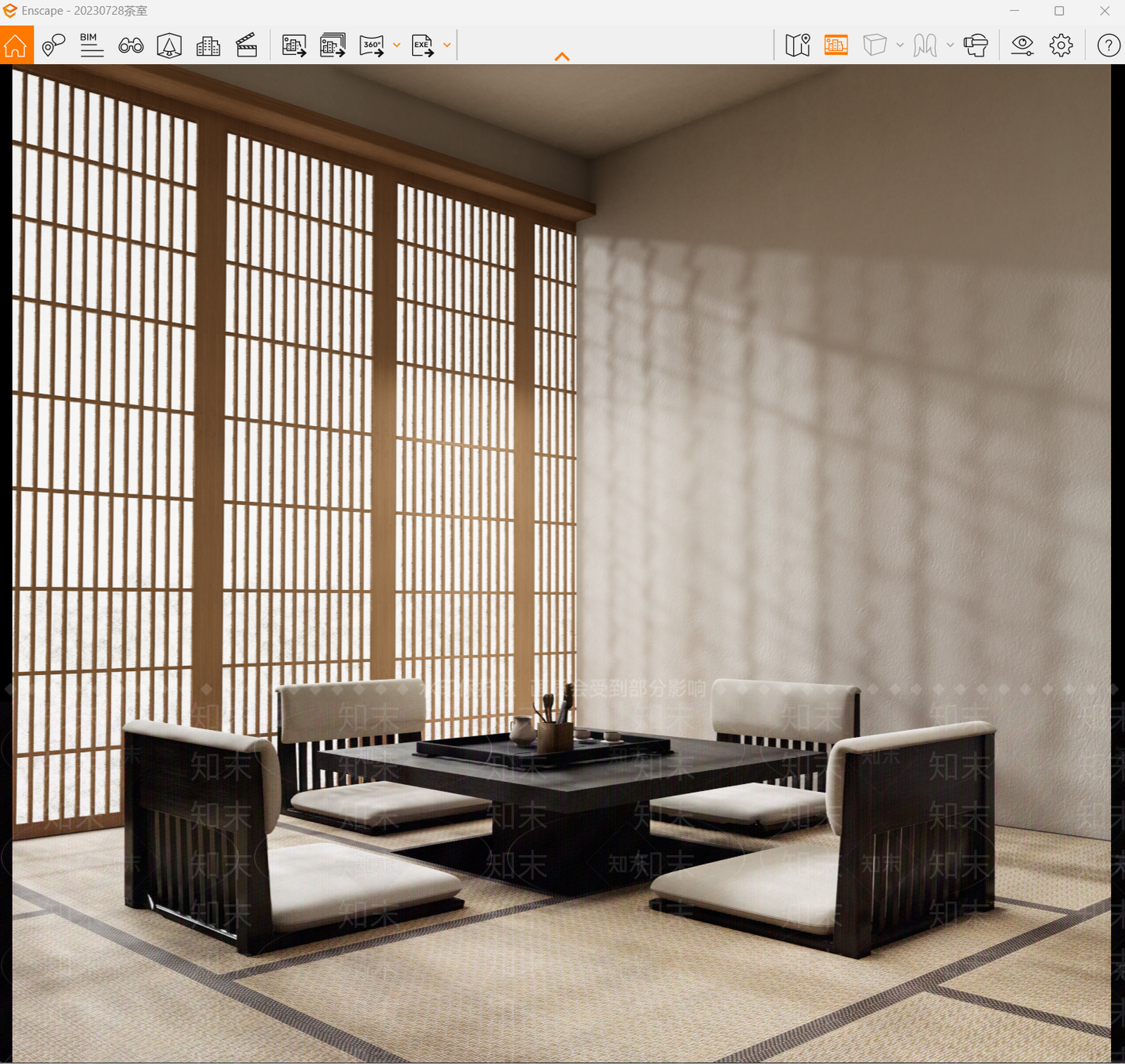Export a single Screenshot
1125x1064 pixels.
295,46
